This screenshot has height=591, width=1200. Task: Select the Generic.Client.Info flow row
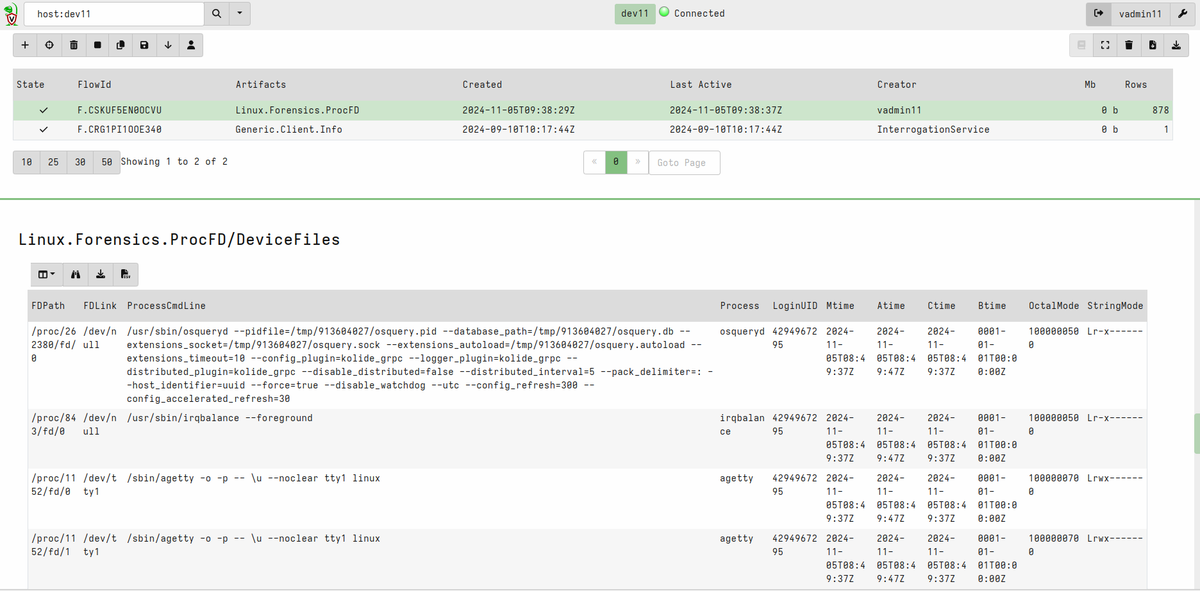594,130
